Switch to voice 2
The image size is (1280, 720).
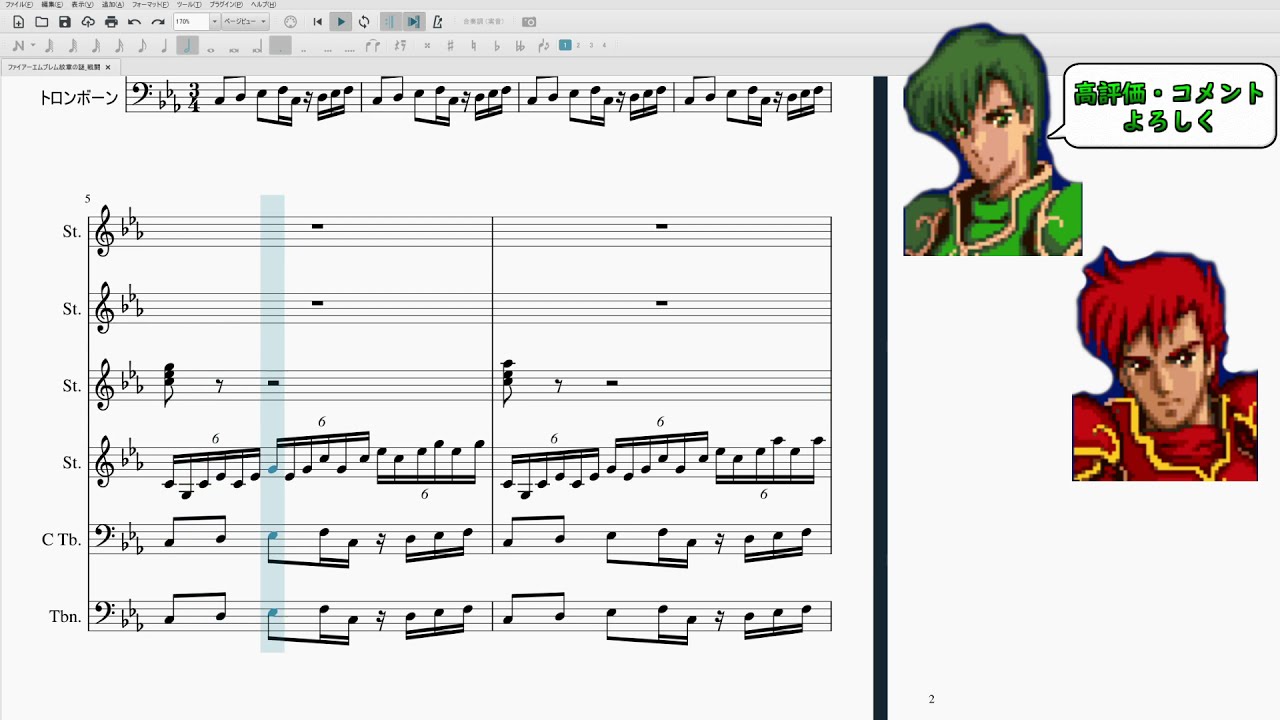[578, 45]
